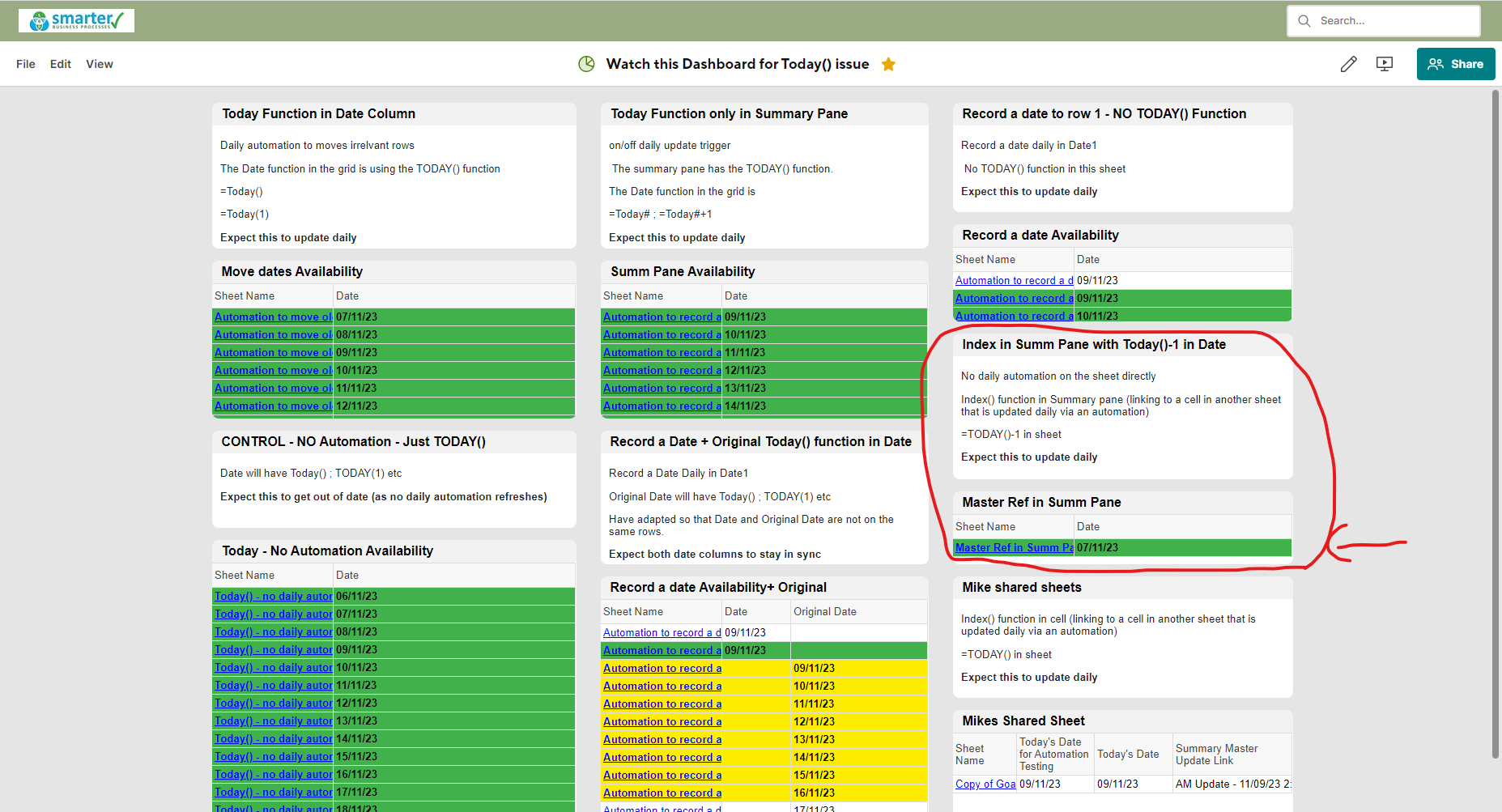This screenshot has height=812, width=1502.
Task: Open Master Ref in Summ Pane link
Action: pyautogui.click(x=1014, y=548)
